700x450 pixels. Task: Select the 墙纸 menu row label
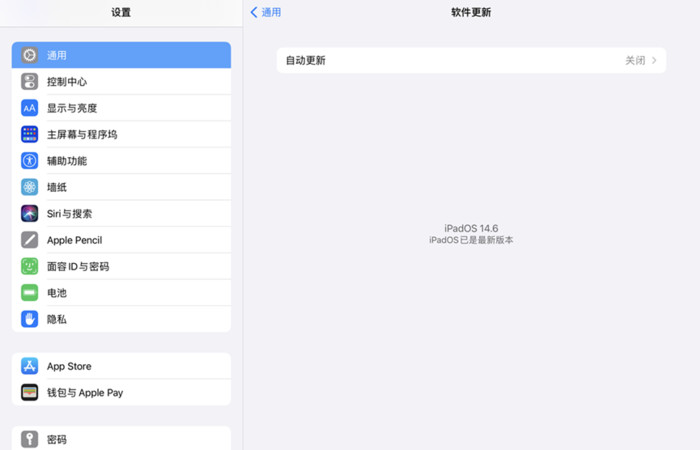[57, 188]
